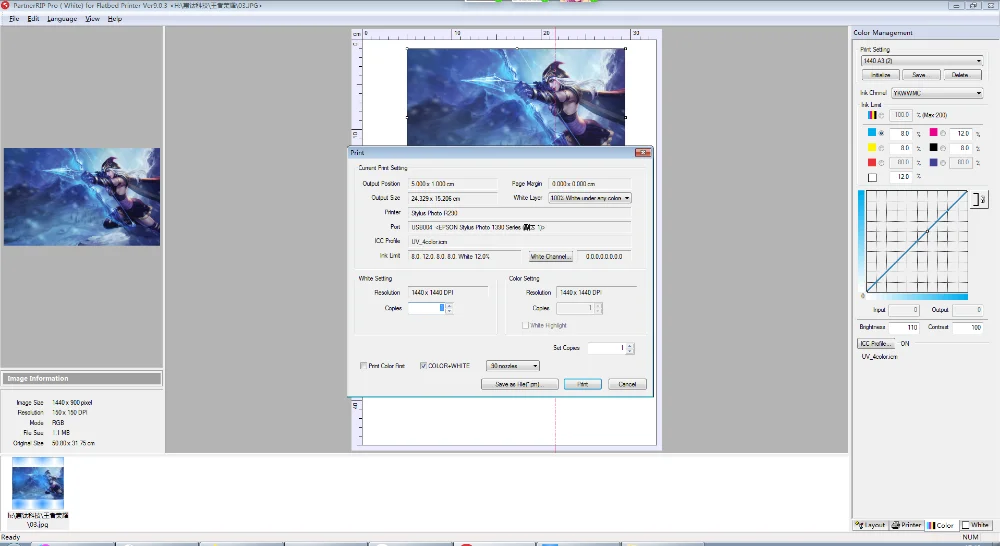Screen dimensions: 1000x546
Task: Click the yellow ink swatch icon
Action: (x=872, y=148)
